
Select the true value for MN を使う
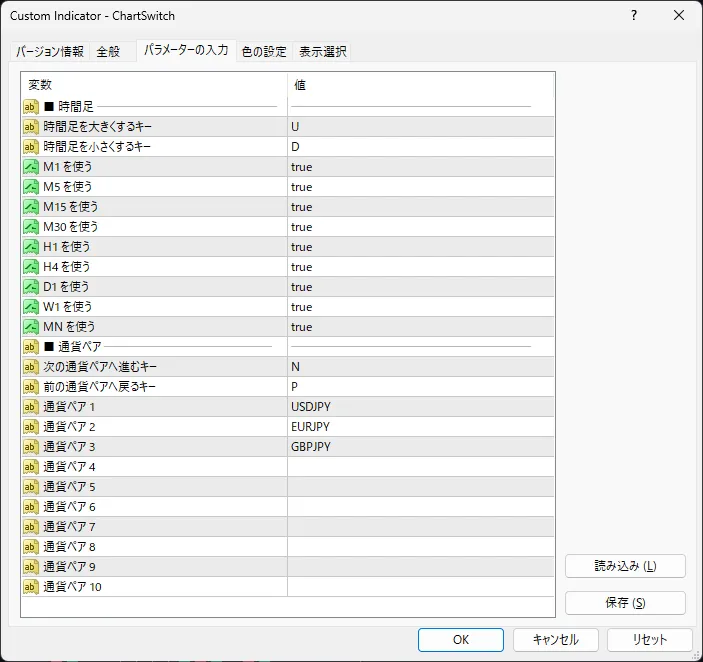click(302, 327)
